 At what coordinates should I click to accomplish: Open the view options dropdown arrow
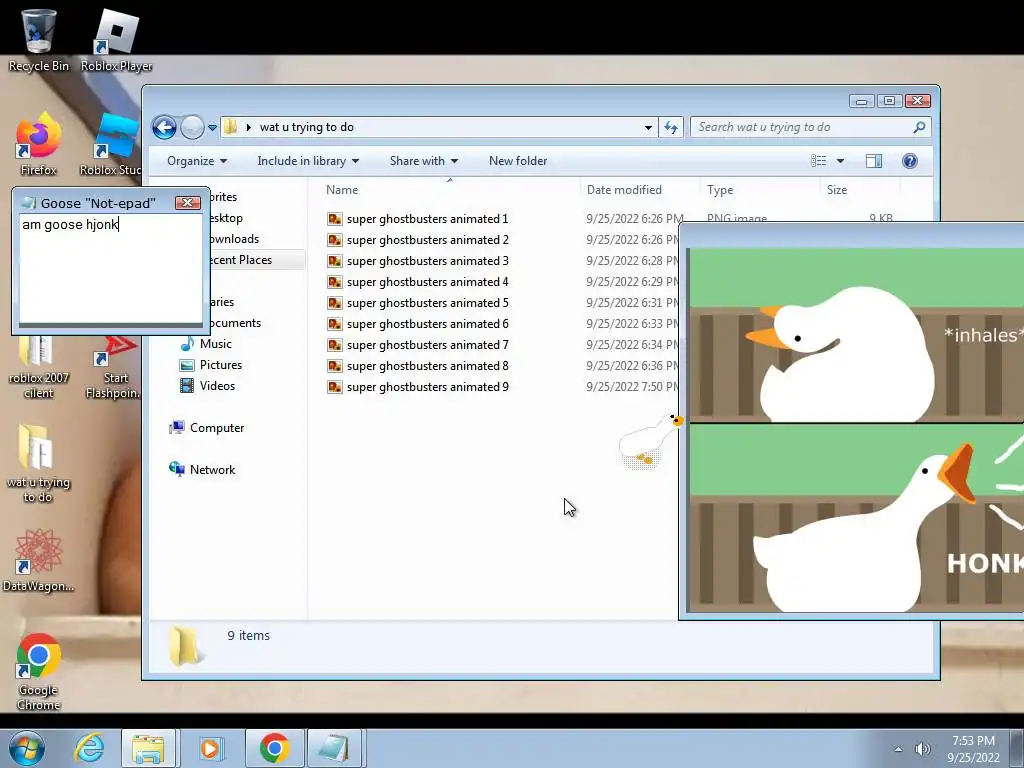click(840, 161)
